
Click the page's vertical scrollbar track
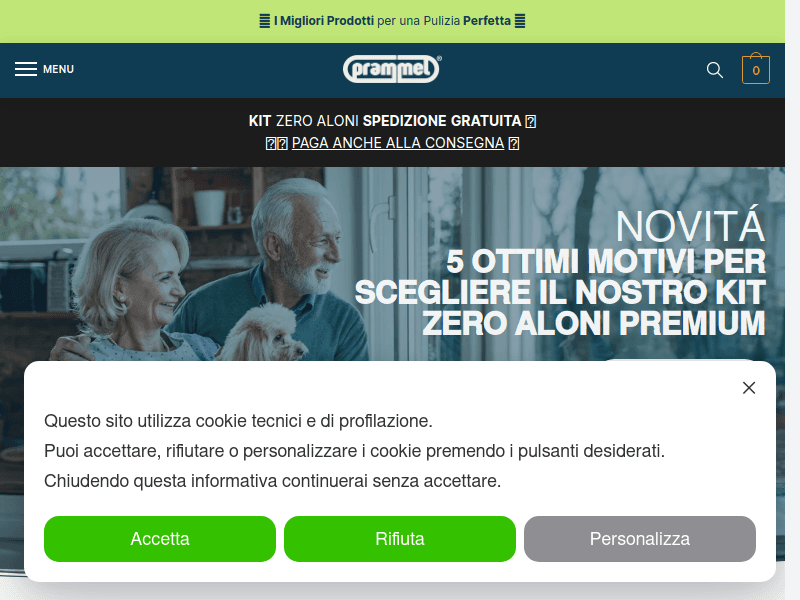pyautogui.click(x=792, y=300)
